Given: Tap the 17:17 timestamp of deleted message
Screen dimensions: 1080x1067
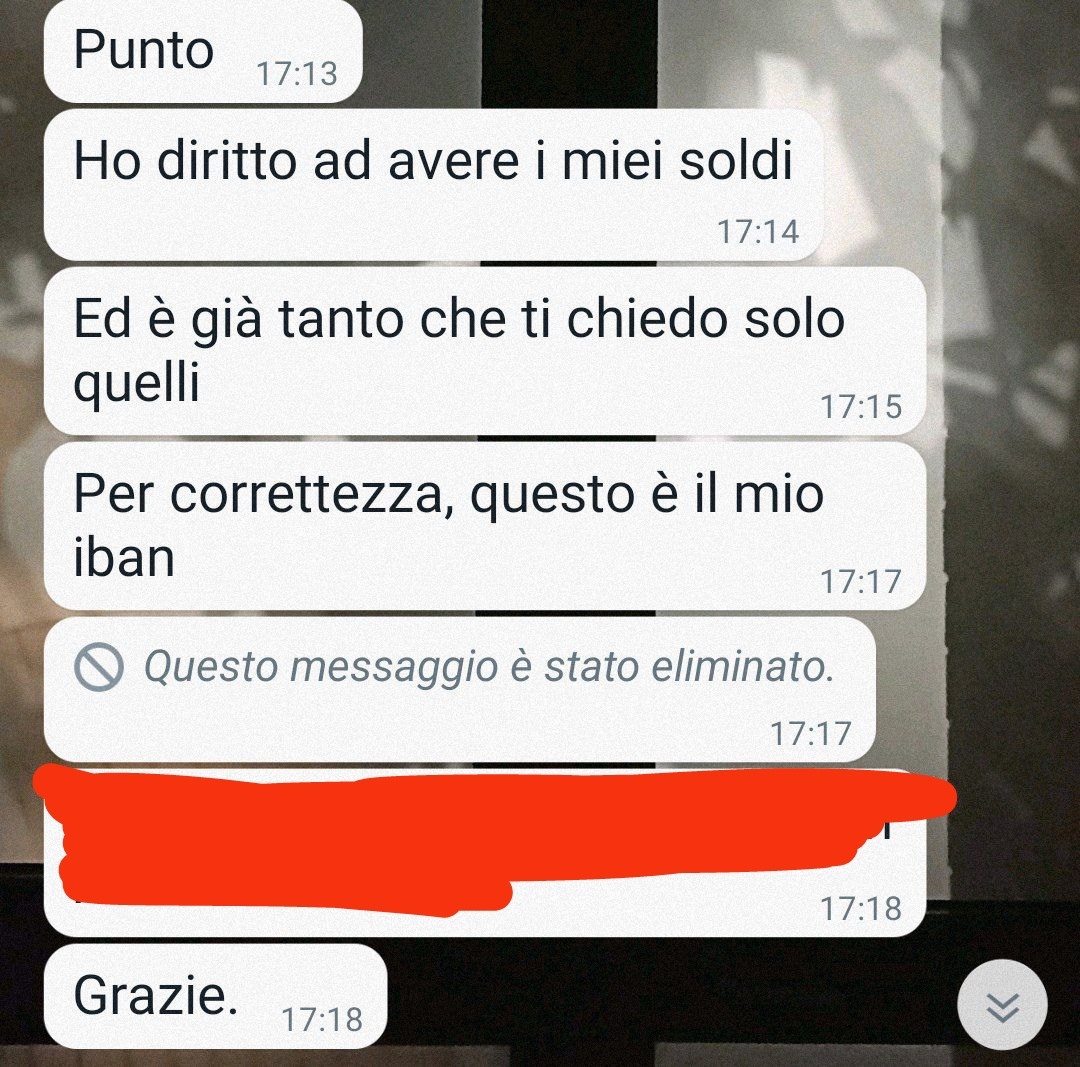Looking at the screenshot, I should coord(811,734).
